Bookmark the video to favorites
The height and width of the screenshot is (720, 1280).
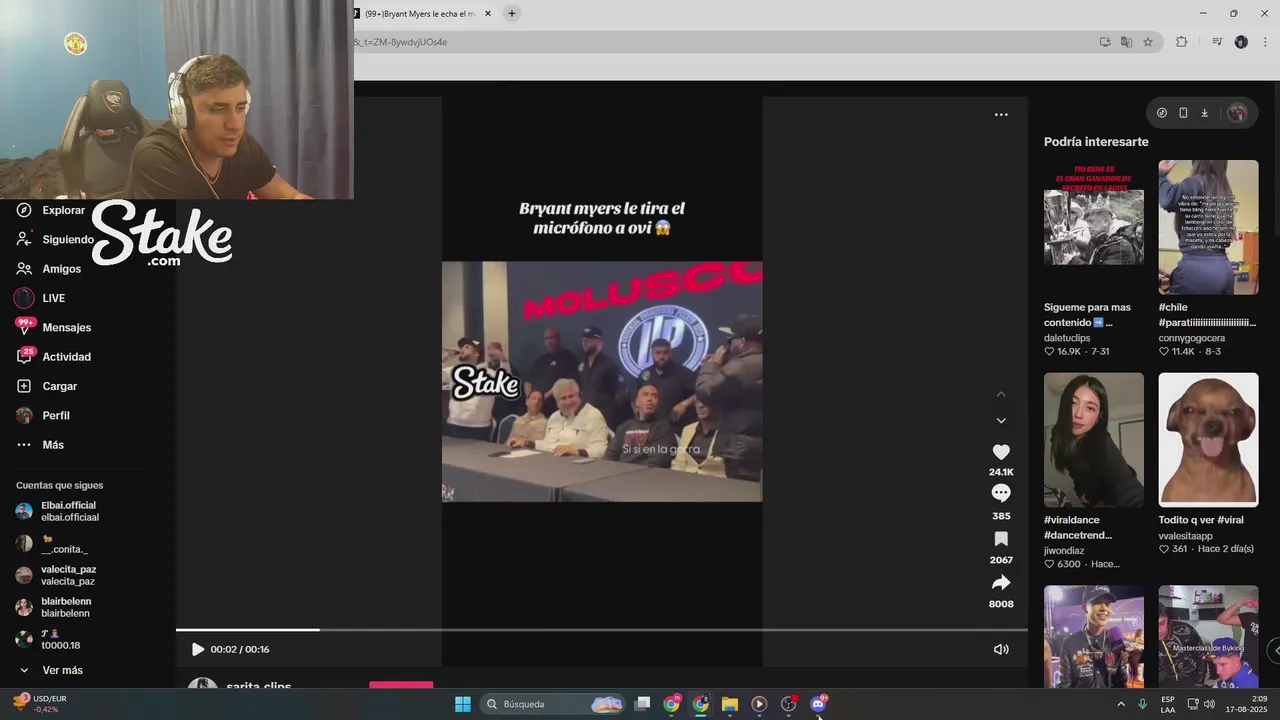tap(1001, 539)
